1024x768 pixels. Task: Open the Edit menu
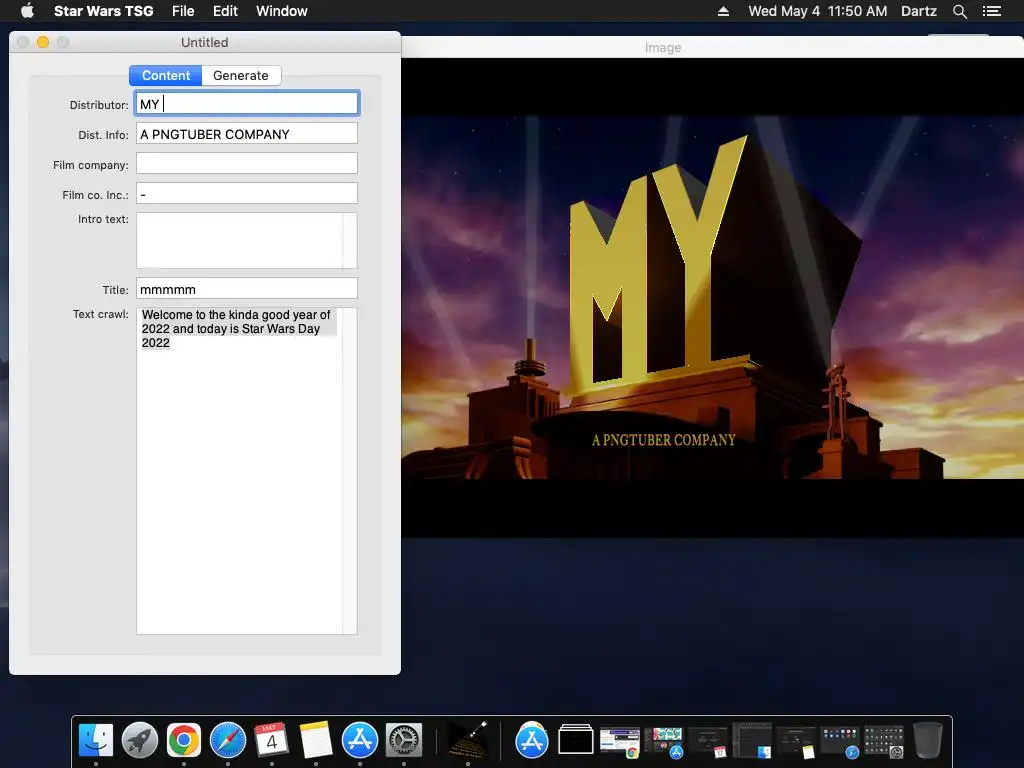pyautogui.click(x=225, y=11)
